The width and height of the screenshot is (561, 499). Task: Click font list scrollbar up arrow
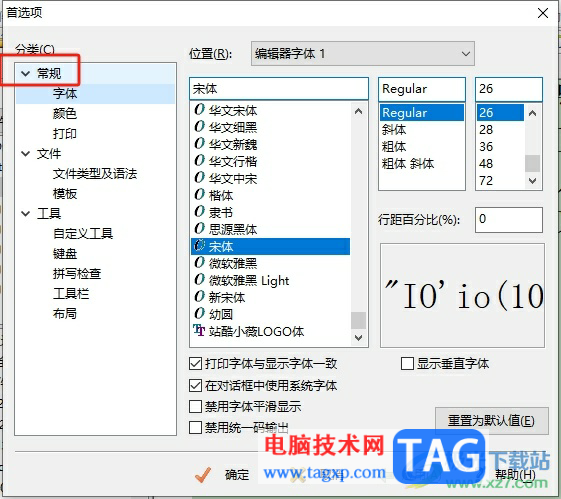358,111
